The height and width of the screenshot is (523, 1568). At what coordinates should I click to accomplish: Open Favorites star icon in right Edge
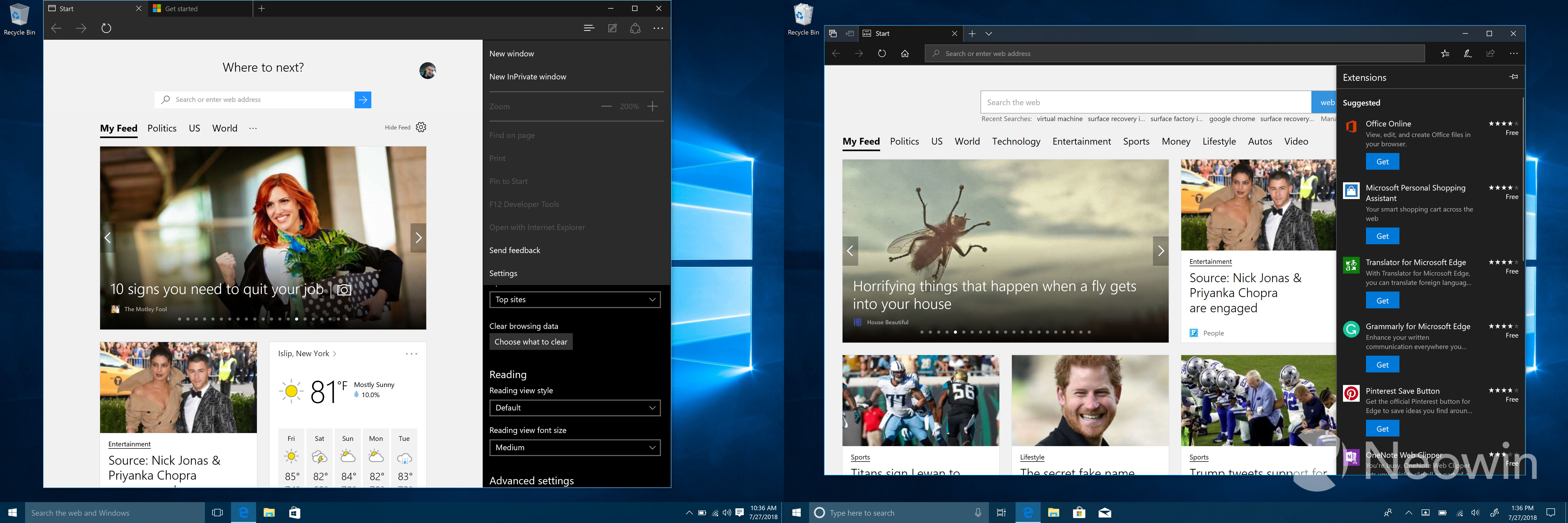click(1445, 54)
